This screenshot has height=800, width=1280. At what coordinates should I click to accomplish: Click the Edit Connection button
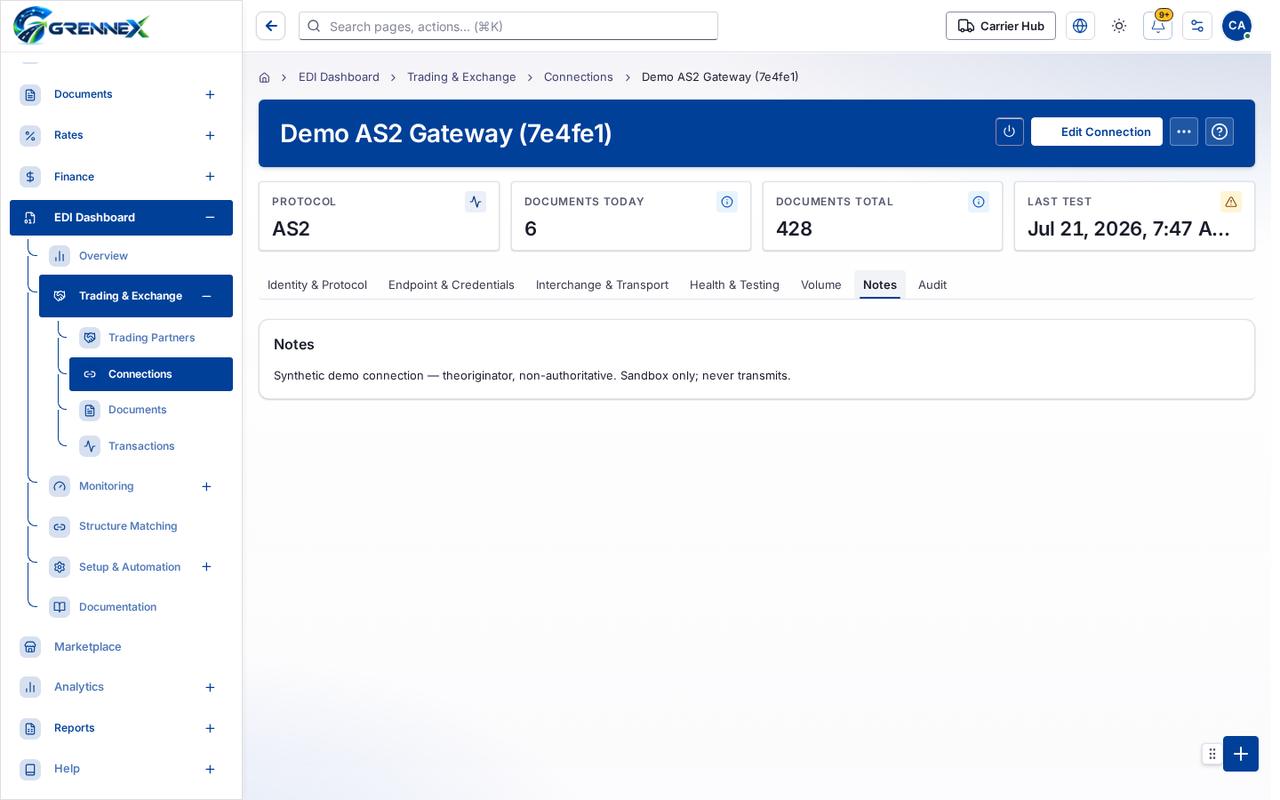(1096, 132)
